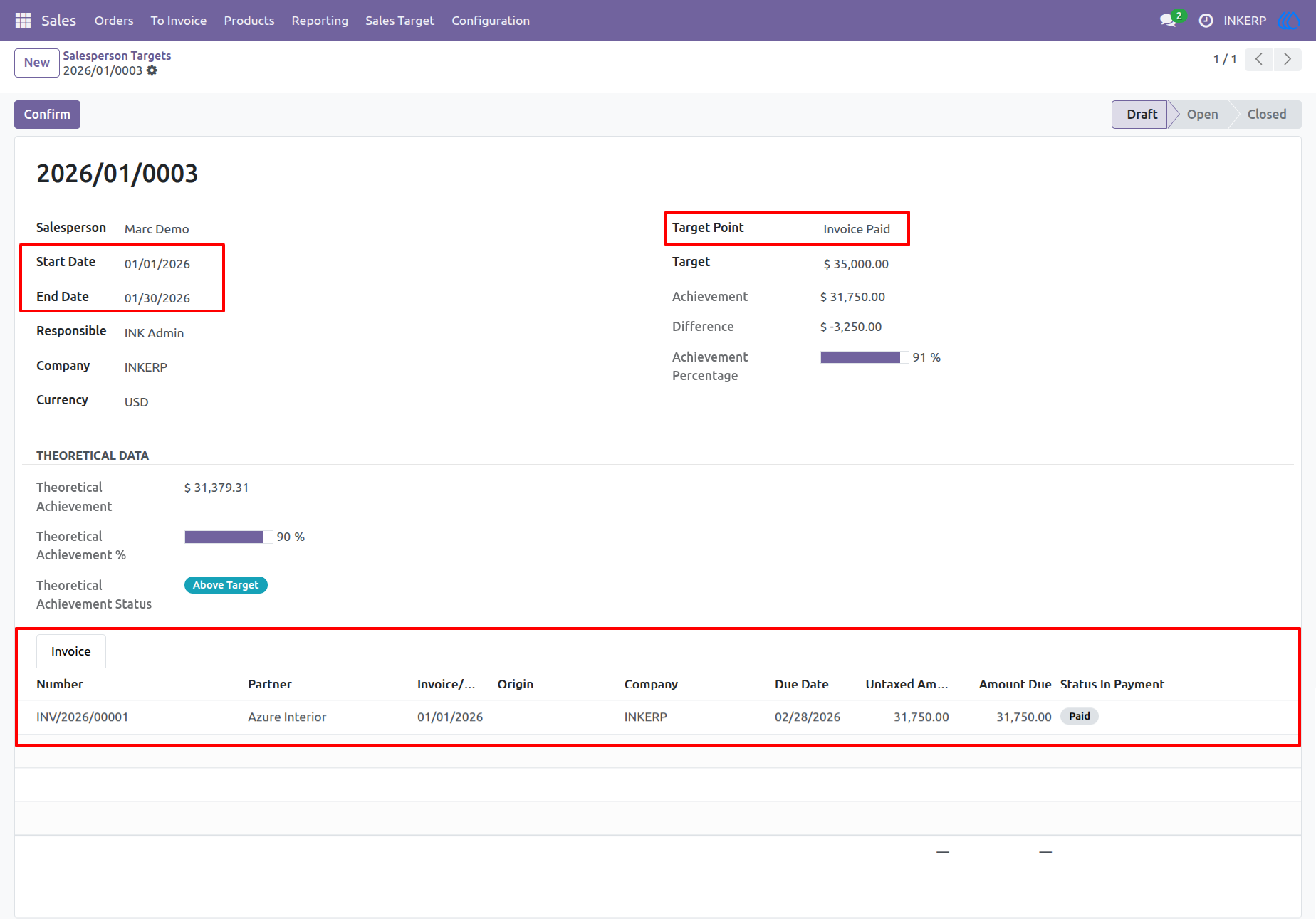Follow the Salesperson Targets breadcrumb
This screenshot has height=921, width=1316.
[x=117, y=56]
